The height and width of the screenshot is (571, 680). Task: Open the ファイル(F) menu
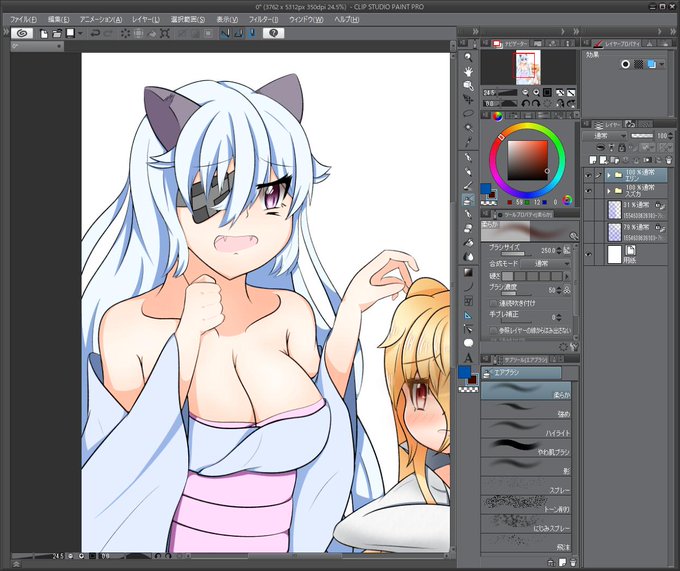[23, 20]
